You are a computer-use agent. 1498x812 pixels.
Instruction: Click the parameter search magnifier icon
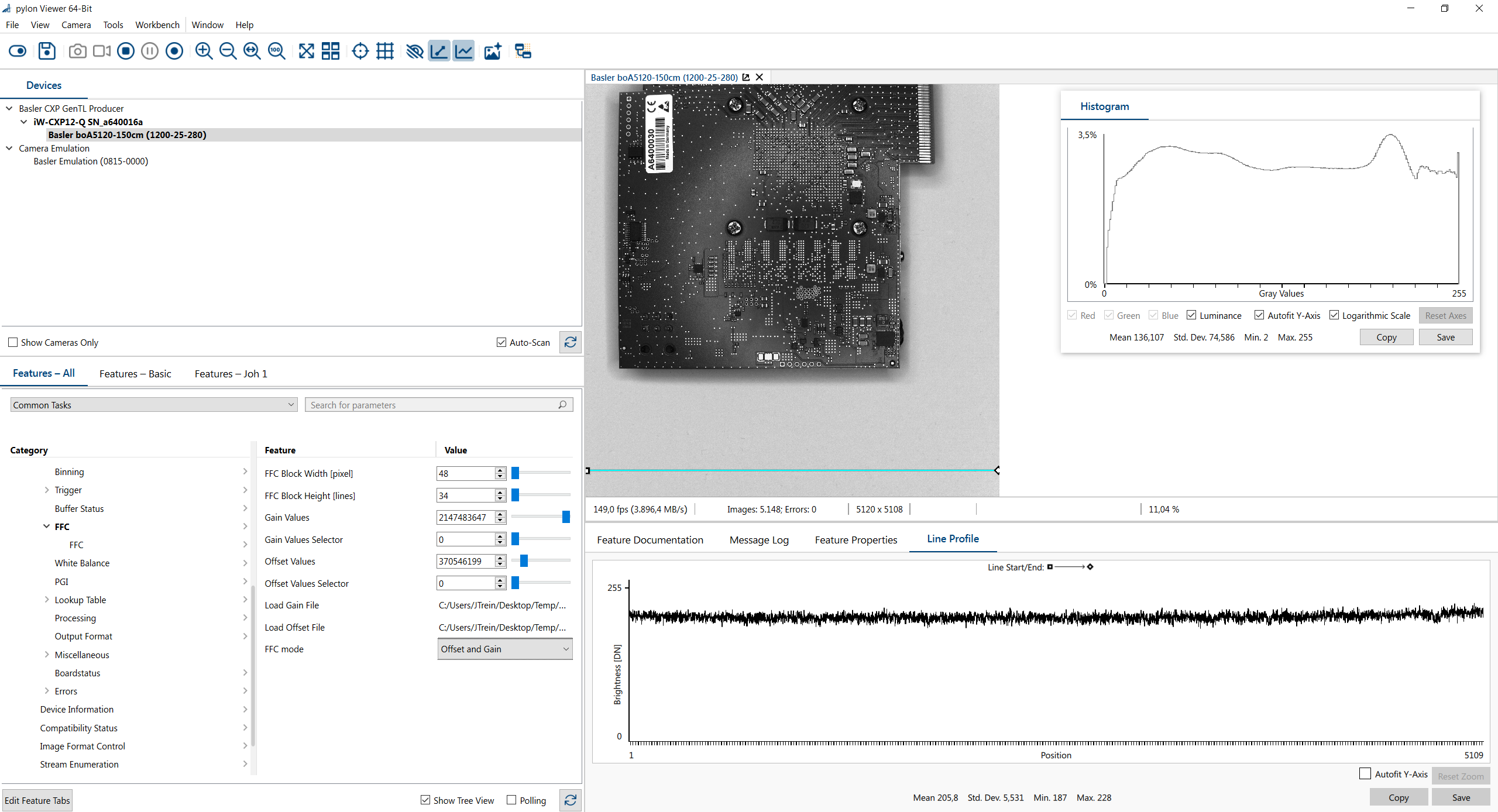pos(562,405)
